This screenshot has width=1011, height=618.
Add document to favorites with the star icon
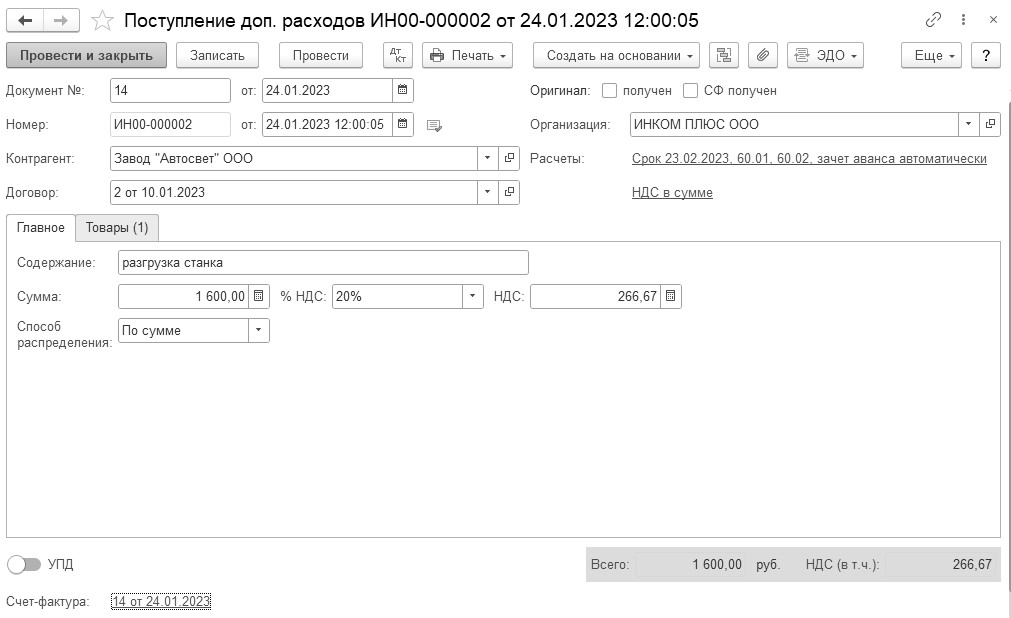102,21
